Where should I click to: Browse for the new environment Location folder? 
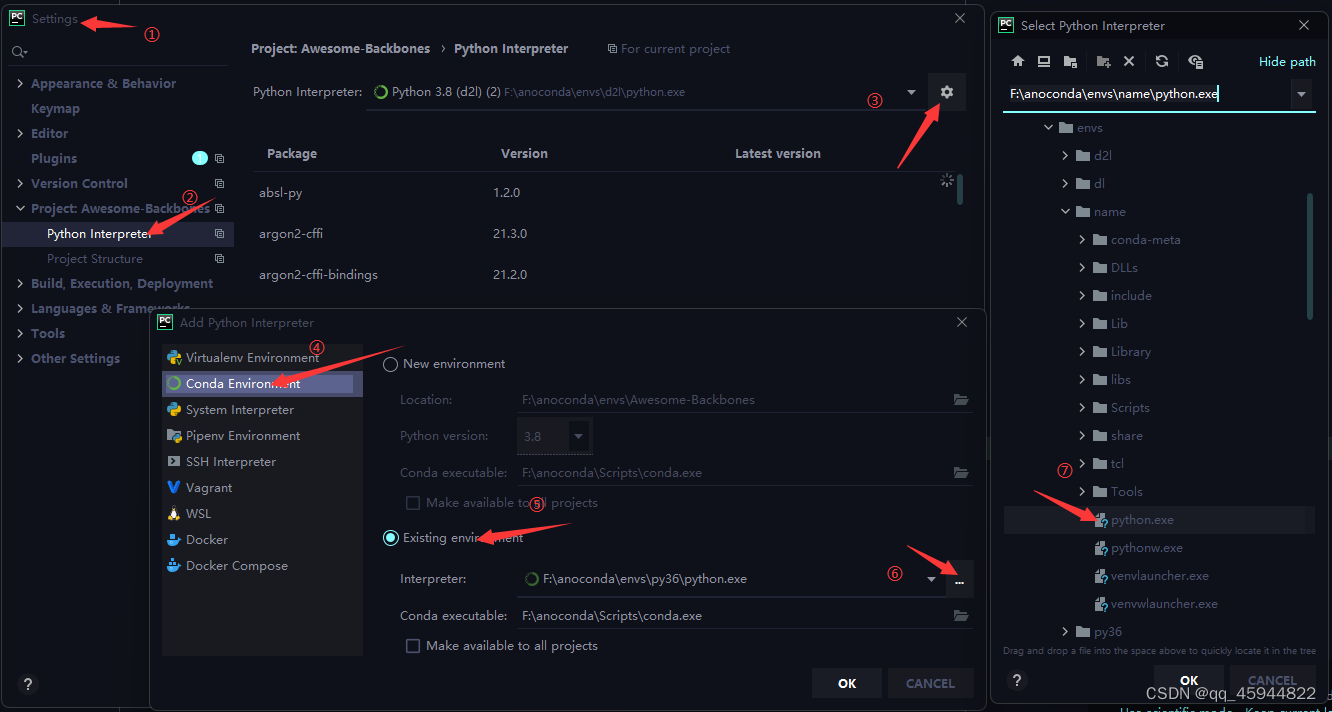pos(961,400)
